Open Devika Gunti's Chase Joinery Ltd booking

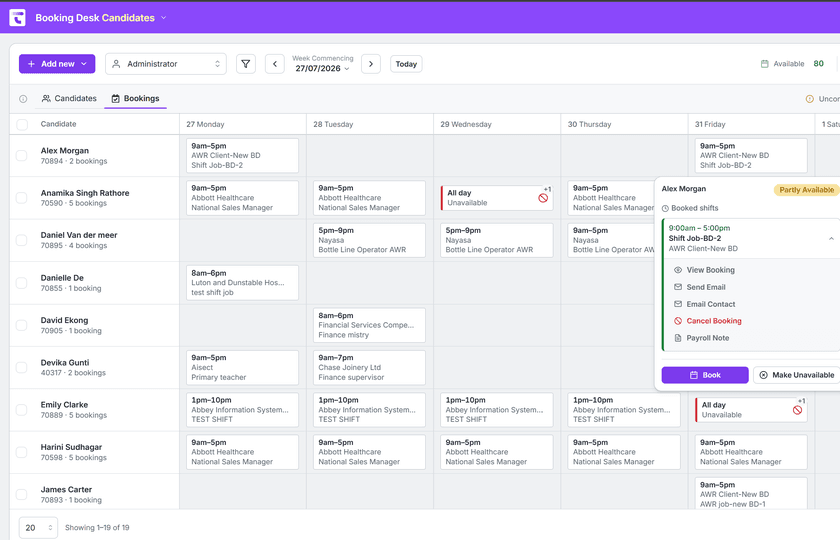tap(369, 368)
